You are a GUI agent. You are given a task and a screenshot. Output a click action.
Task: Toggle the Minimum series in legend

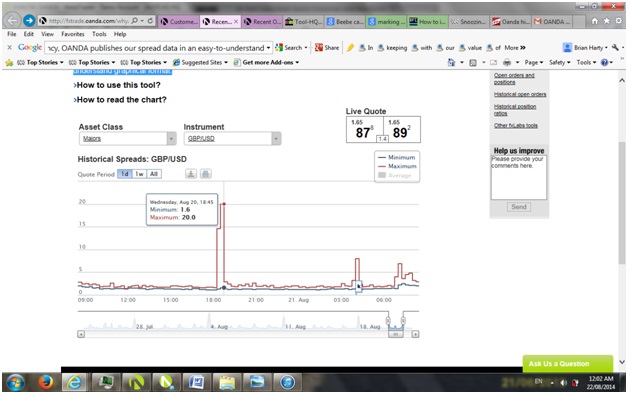(x=397, y=157)
